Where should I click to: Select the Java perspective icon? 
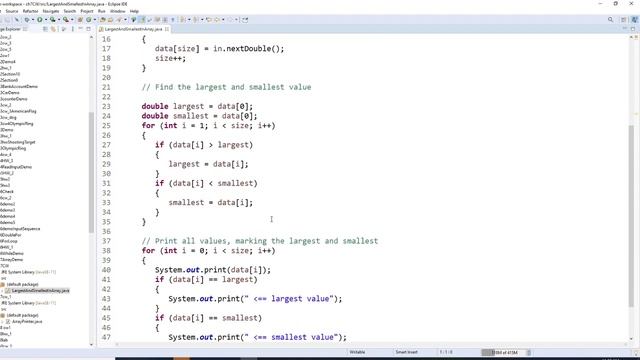click(634, 20)
